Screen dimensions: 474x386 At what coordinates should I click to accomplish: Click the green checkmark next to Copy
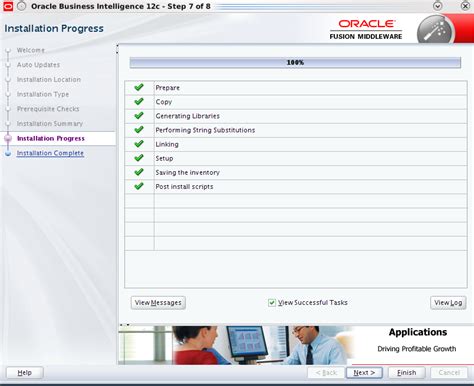[139, 101]
